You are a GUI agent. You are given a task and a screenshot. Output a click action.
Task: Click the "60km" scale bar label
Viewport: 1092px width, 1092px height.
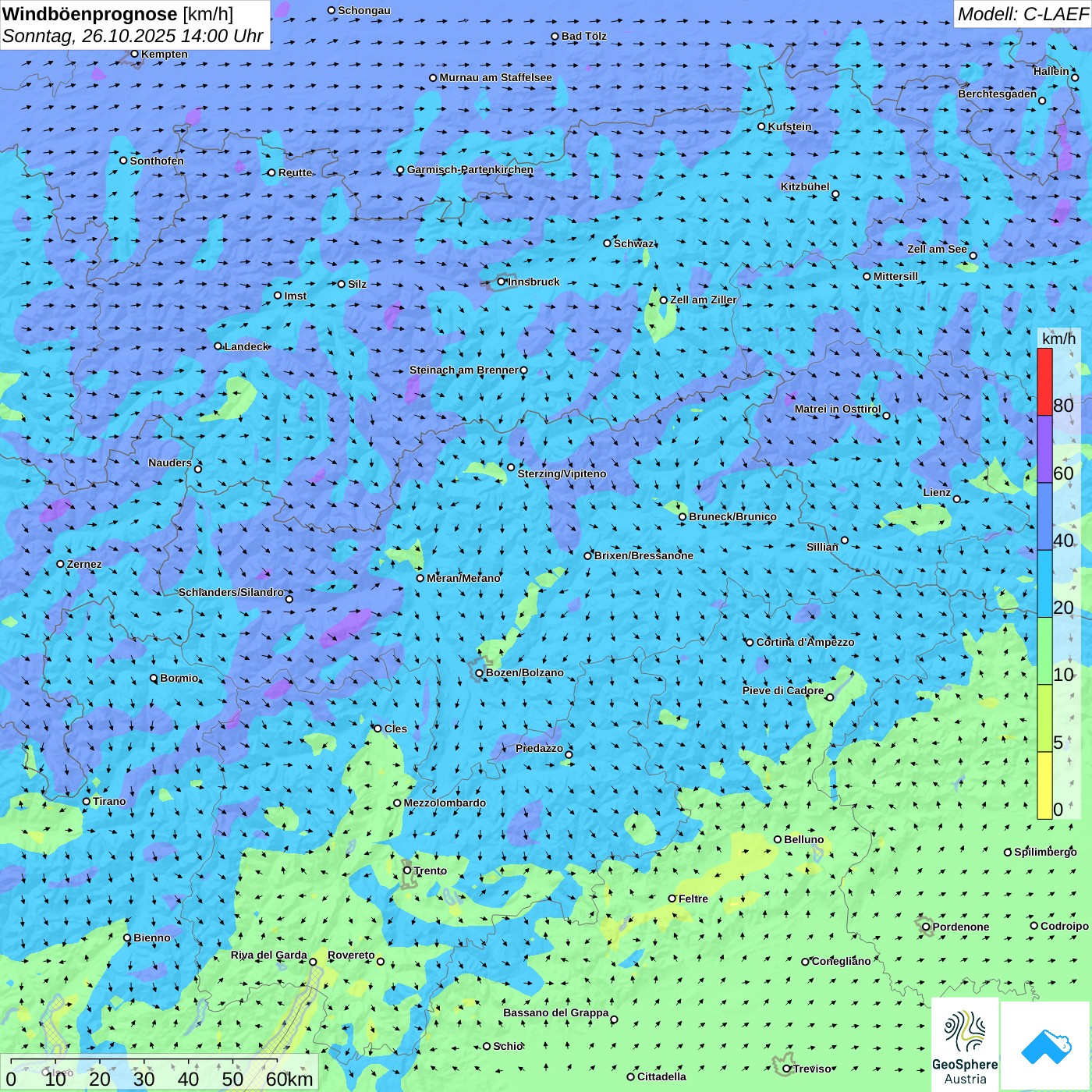(289, 1079)
